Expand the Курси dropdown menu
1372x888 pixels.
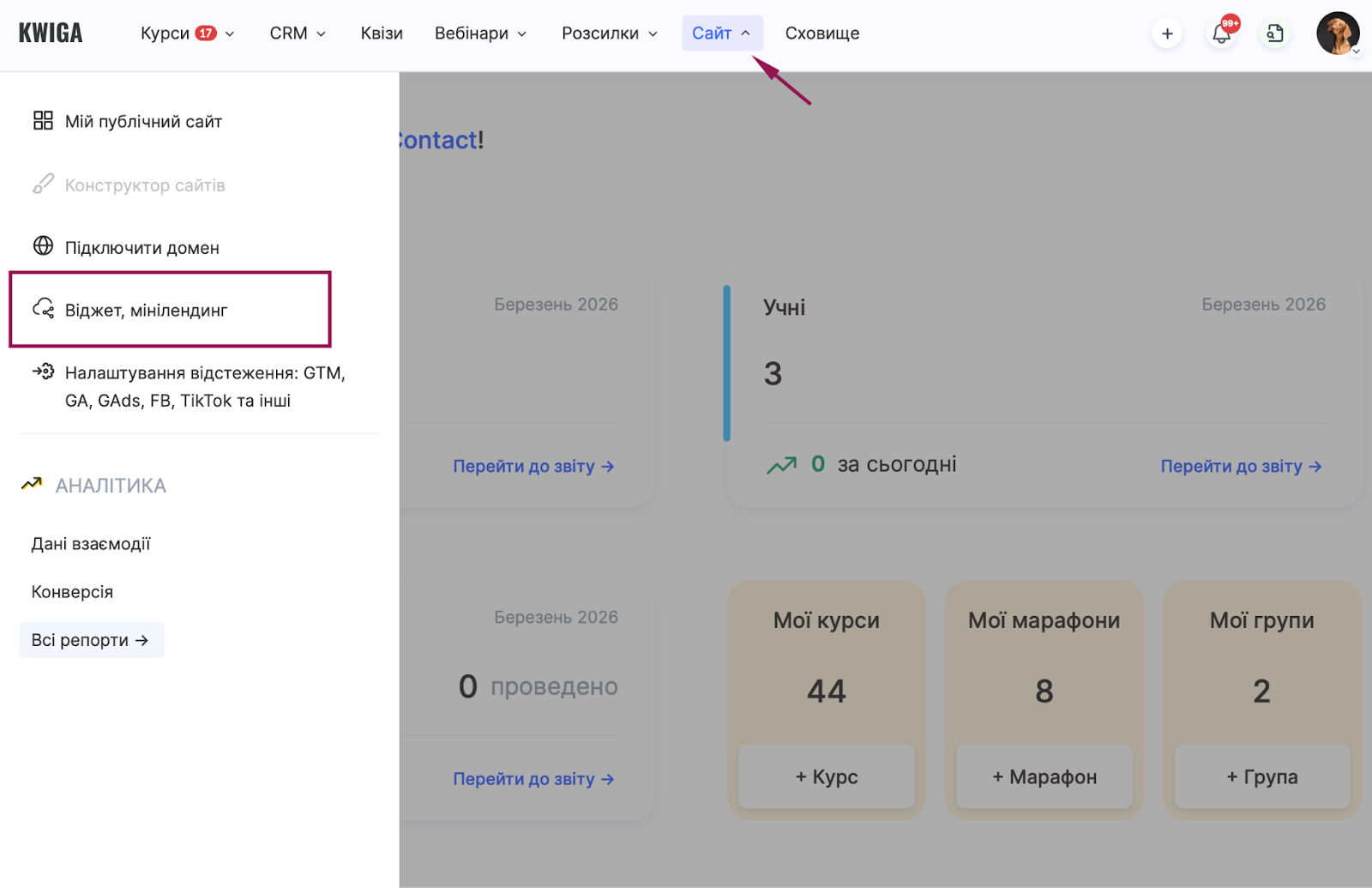point(187,33)
